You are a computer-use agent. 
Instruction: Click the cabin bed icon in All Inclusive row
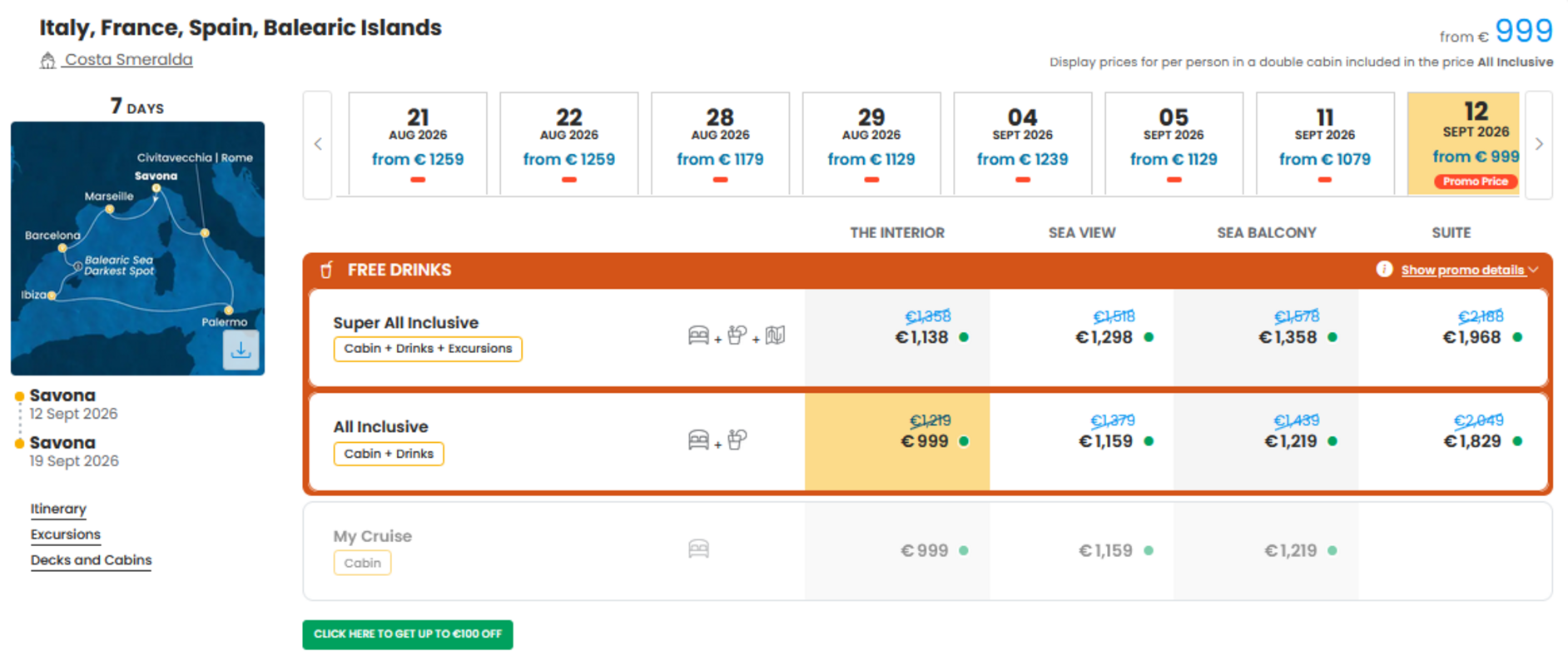698,440
